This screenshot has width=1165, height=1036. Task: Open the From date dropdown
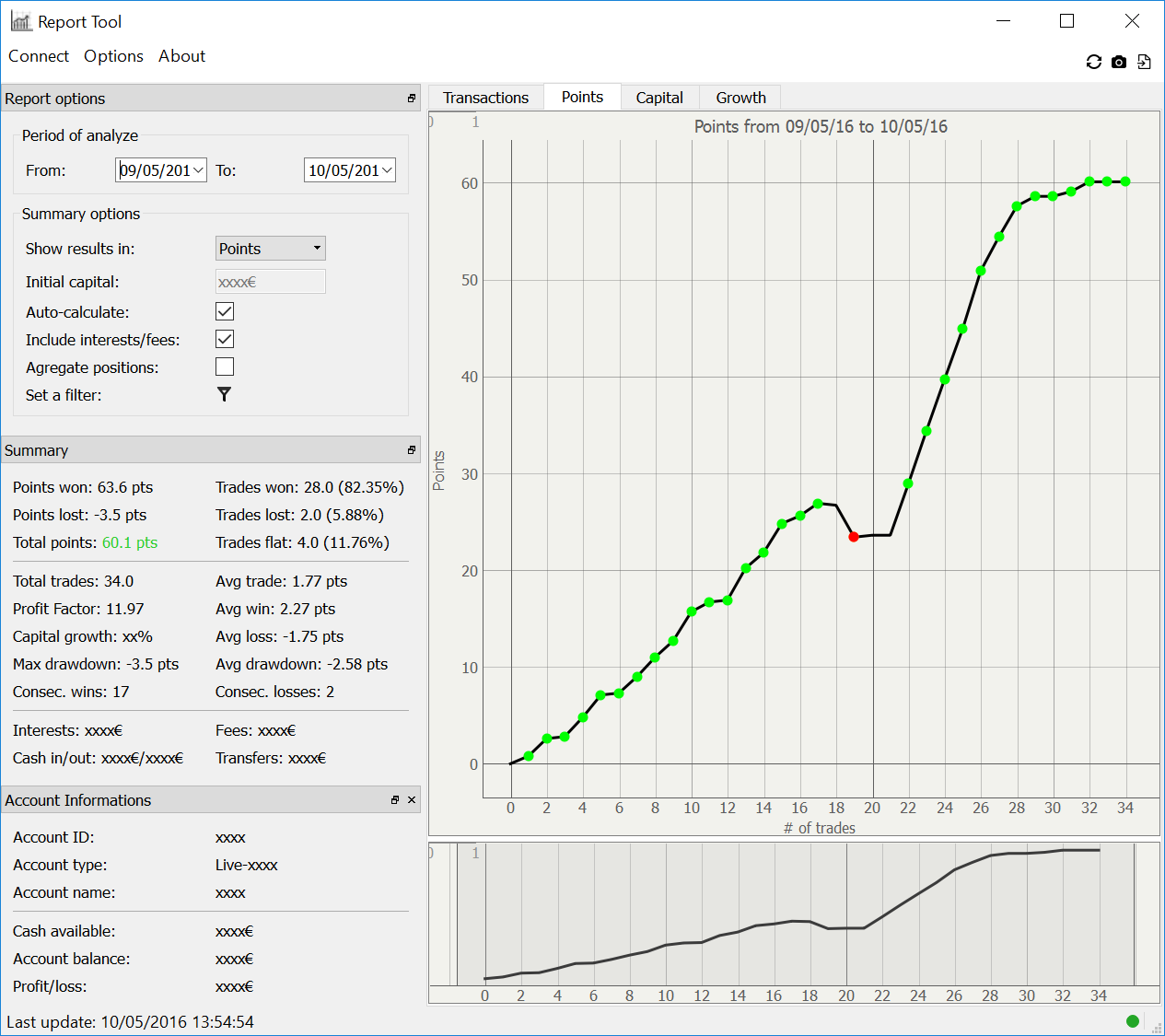[199, 170]
